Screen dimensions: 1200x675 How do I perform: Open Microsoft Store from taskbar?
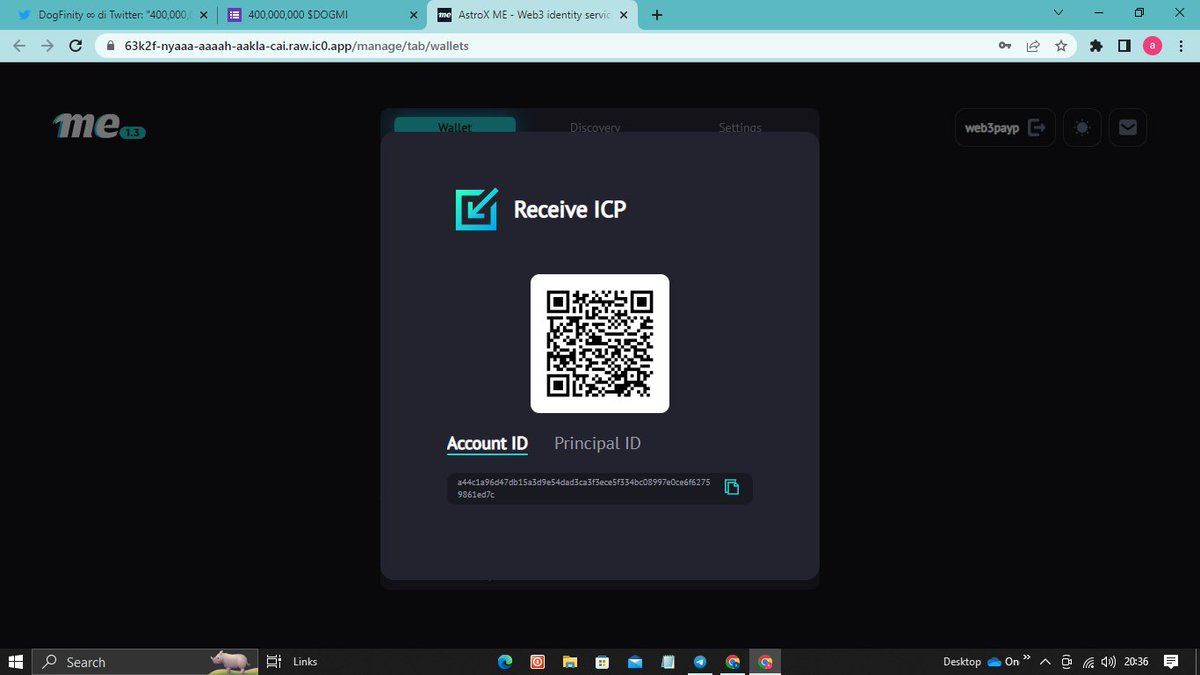click(602, 662)
